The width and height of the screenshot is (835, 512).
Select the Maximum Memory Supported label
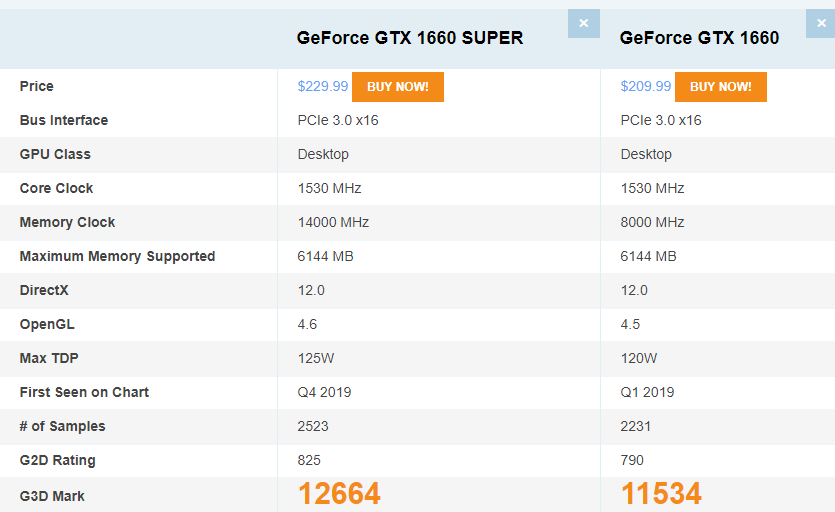coord(117,257)
